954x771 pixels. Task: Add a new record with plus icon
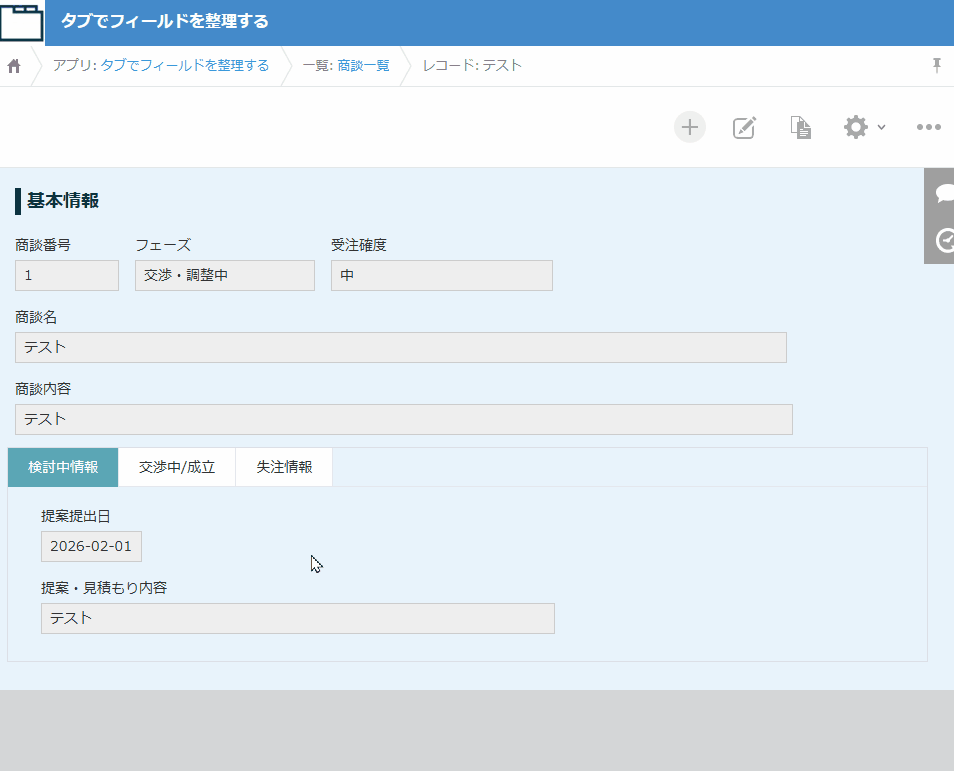[x=689, y=127]
